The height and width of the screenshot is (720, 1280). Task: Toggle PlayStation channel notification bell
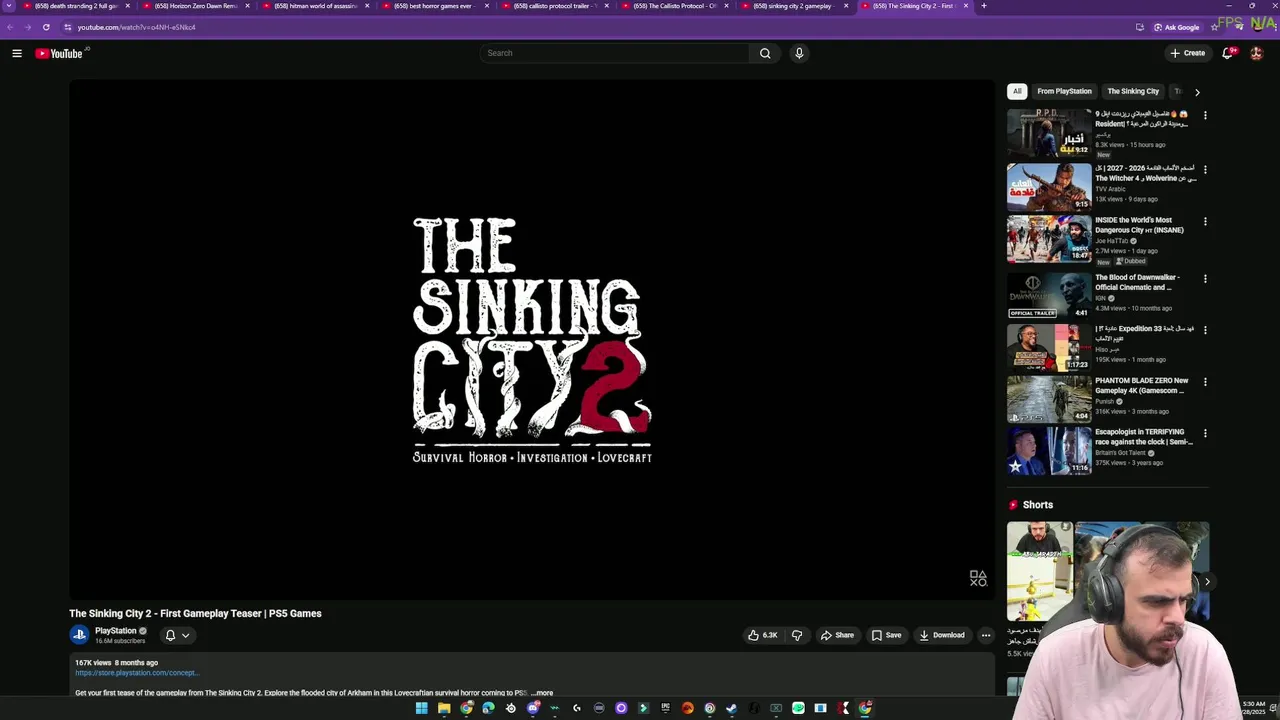[170, 635]
